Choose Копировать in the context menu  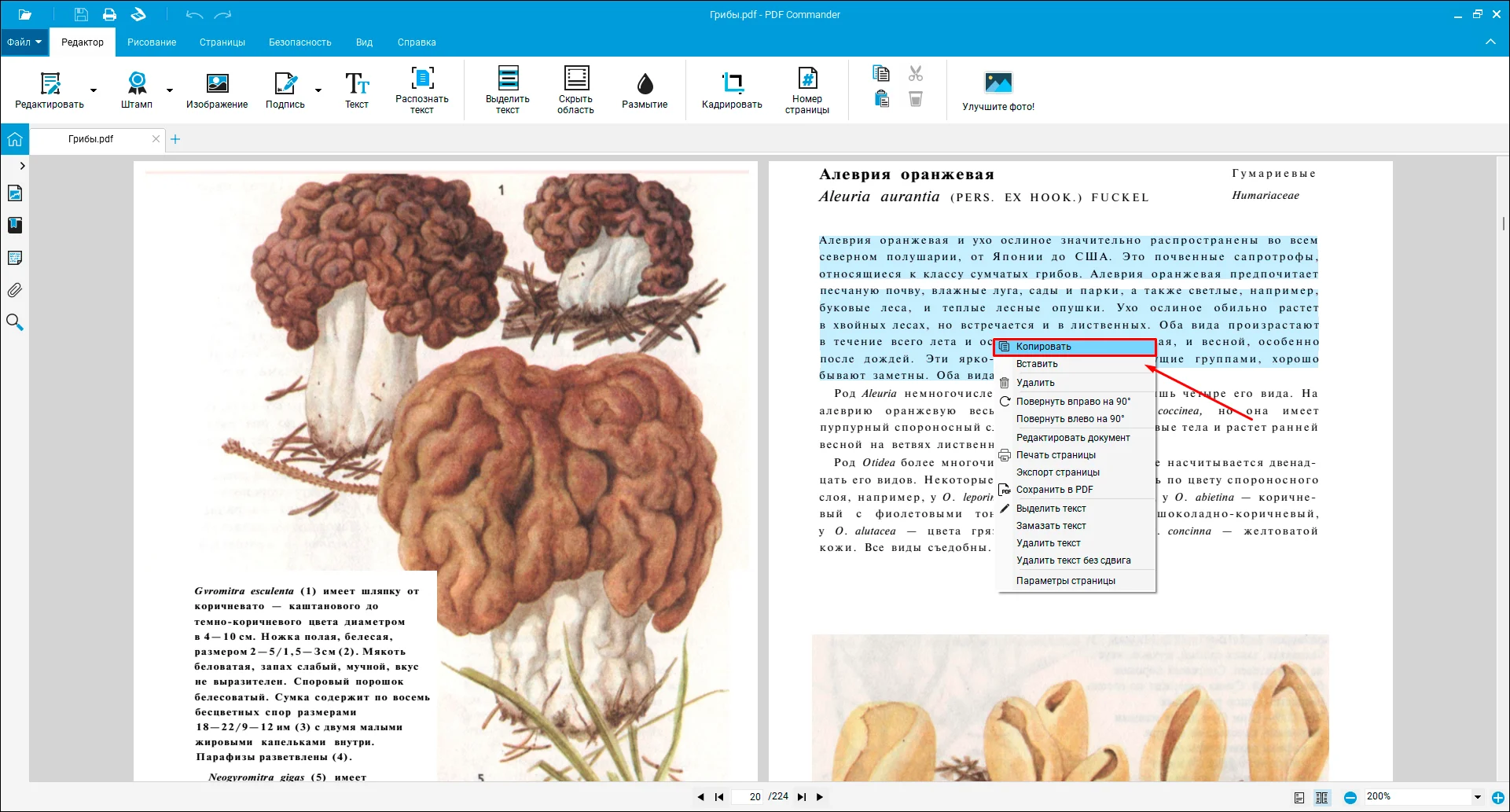click(1075, 347)
